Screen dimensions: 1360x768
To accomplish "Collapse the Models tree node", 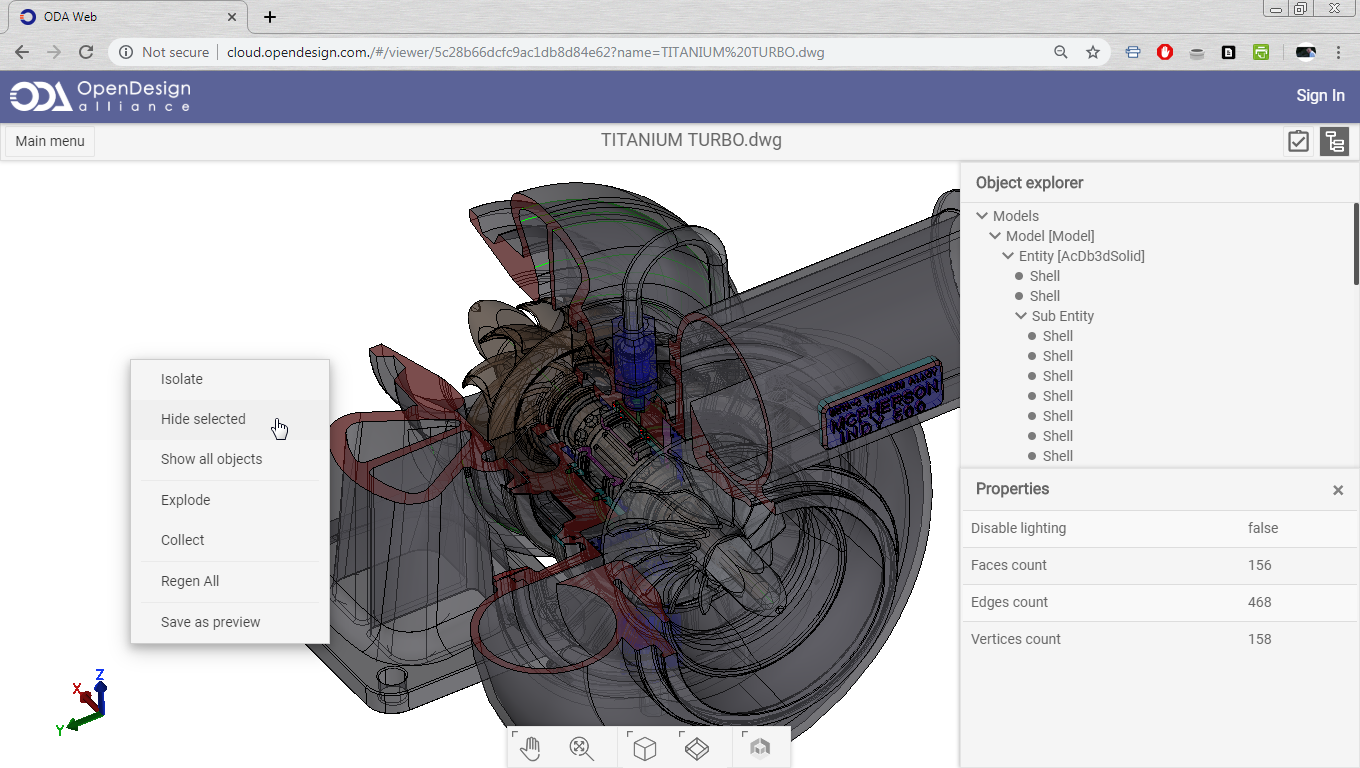I will click(x=982, y=216).
